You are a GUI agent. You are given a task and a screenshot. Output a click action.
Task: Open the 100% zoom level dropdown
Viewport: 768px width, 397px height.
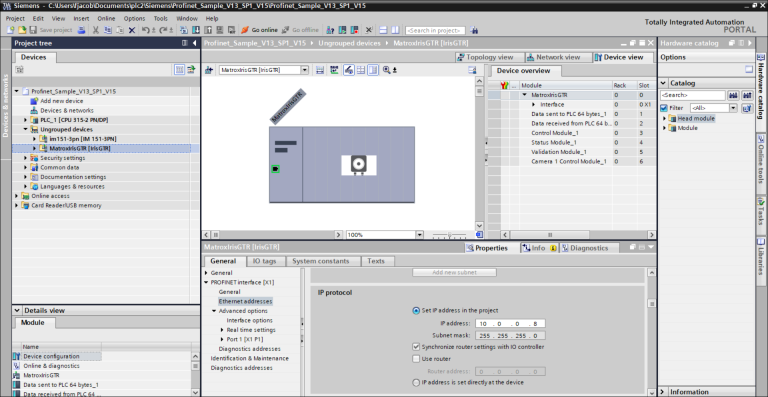(419, 235)
